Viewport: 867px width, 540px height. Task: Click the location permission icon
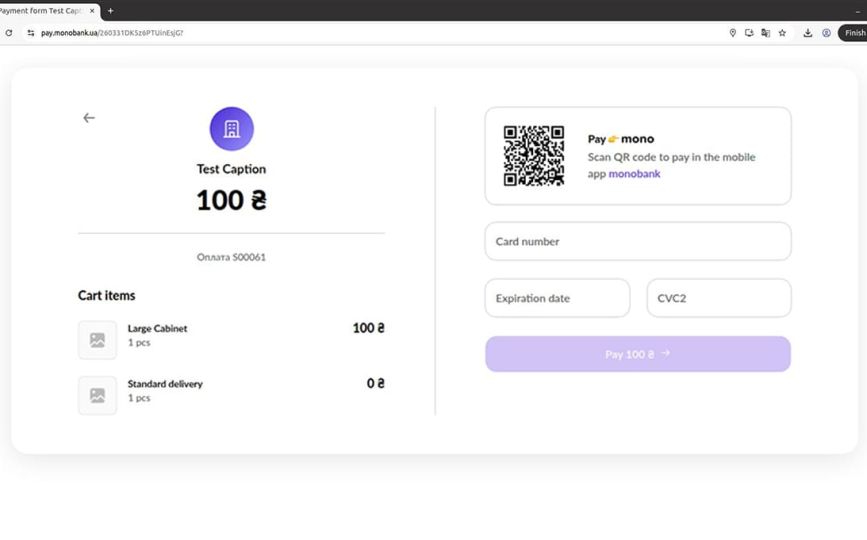pos(732,33)
